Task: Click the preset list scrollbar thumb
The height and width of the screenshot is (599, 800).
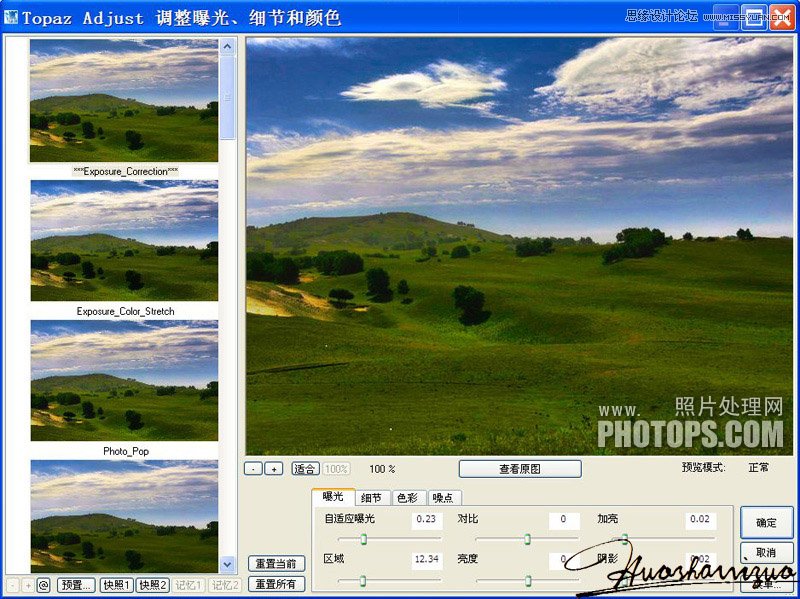Action: (228, 97)
